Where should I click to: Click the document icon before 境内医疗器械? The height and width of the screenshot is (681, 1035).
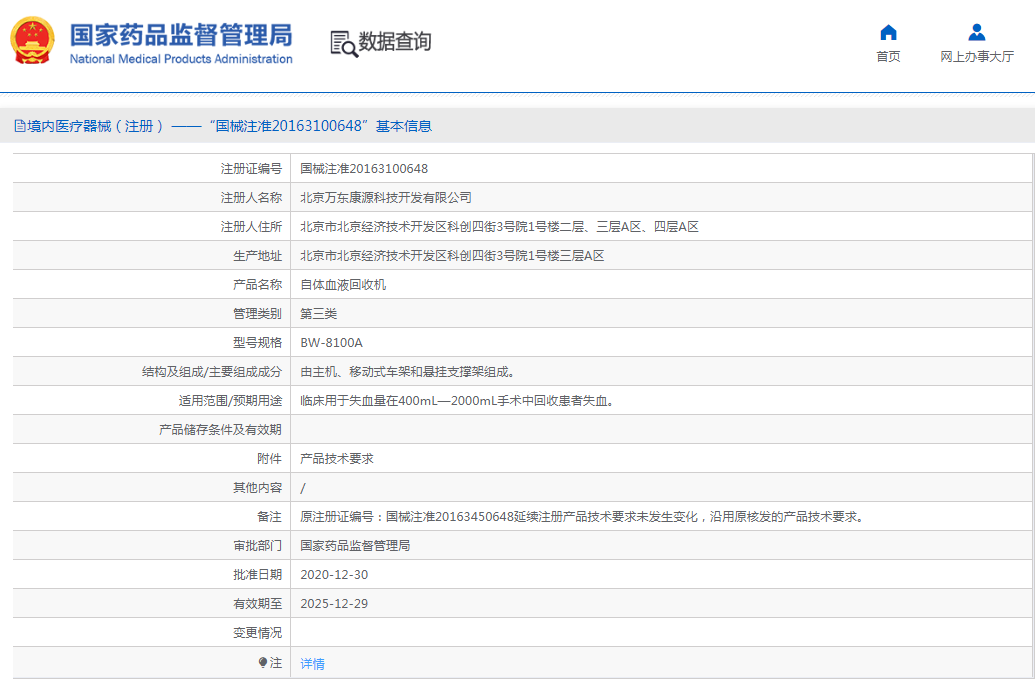click(19, 126)
